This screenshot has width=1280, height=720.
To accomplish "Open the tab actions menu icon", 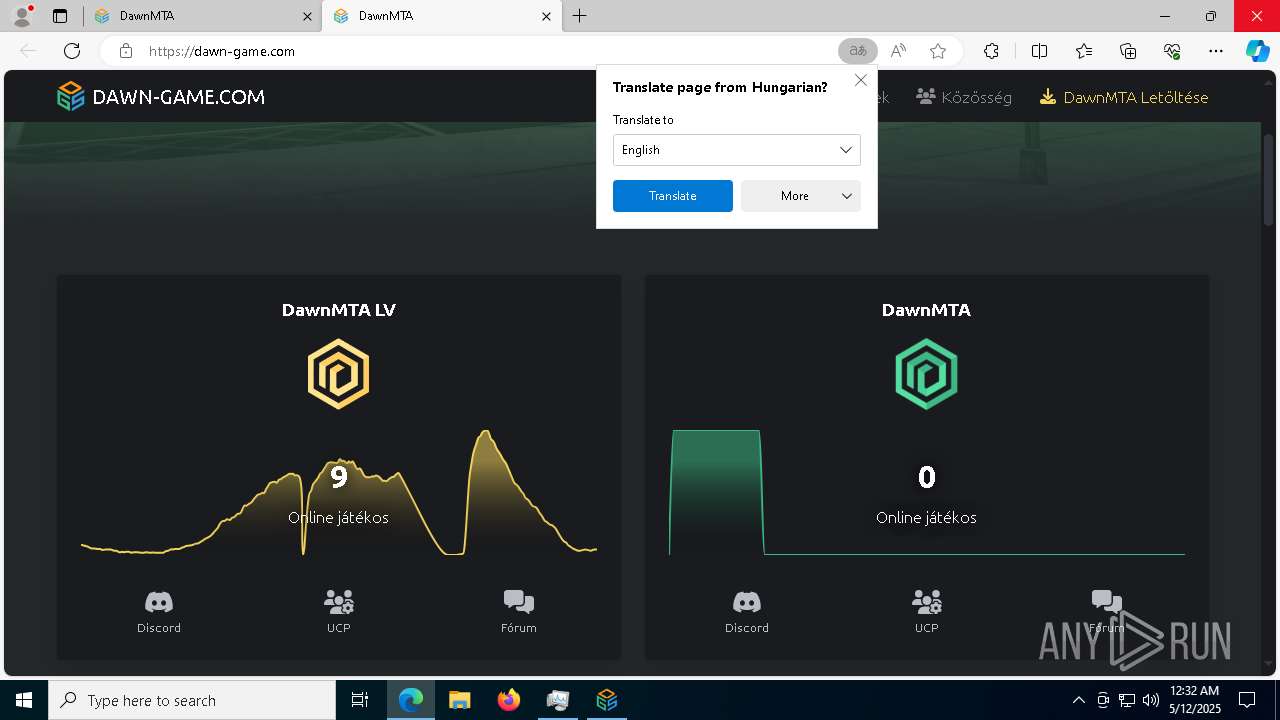I will pyautogui.click(x=60, y=16).
